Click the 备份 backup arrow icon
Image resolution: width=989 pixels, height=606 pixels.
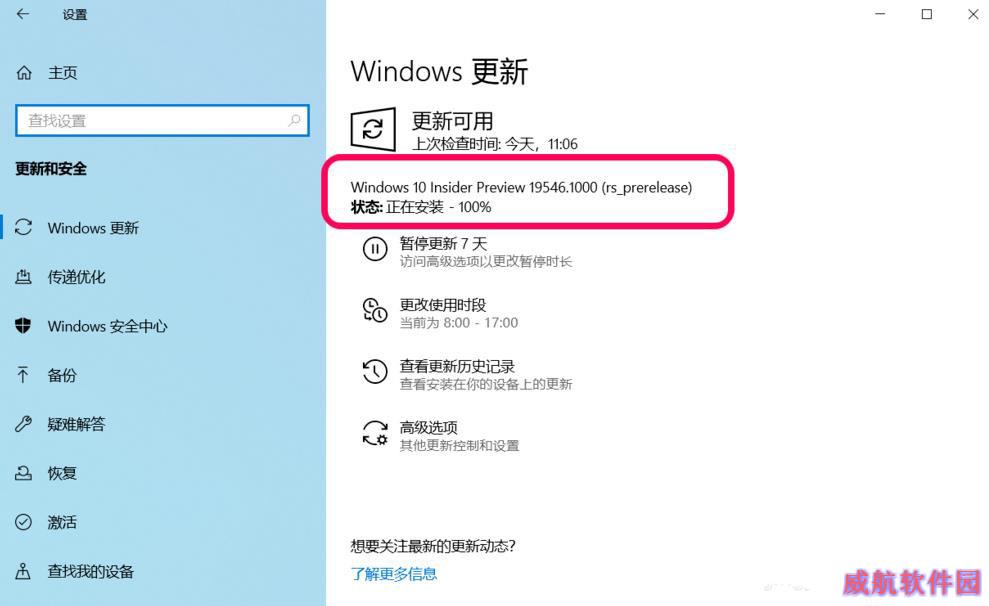[x=23, y=375]
